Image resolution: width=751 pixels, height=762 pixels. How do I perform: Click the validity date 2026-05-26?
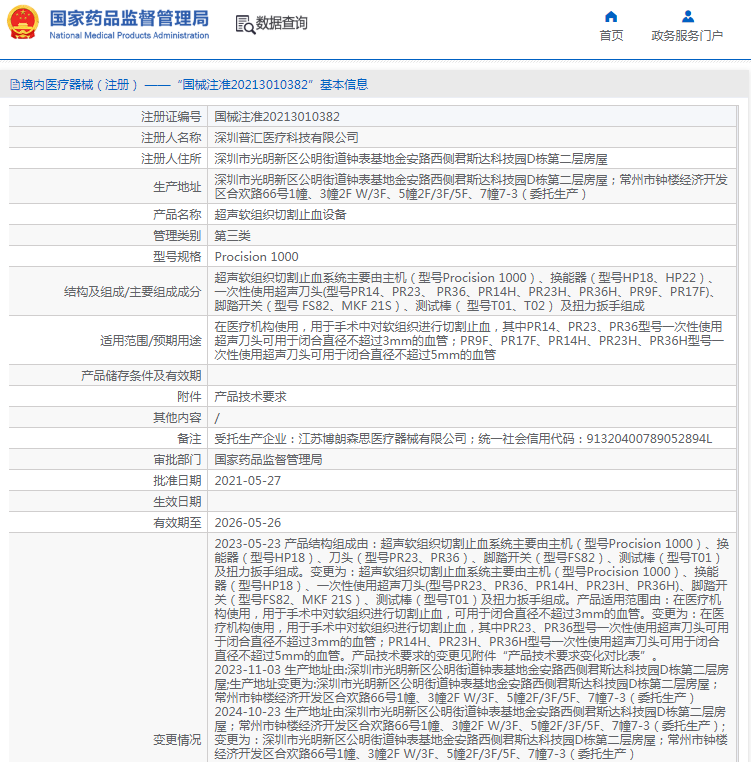pyautogui.click(x=248, y=522)
